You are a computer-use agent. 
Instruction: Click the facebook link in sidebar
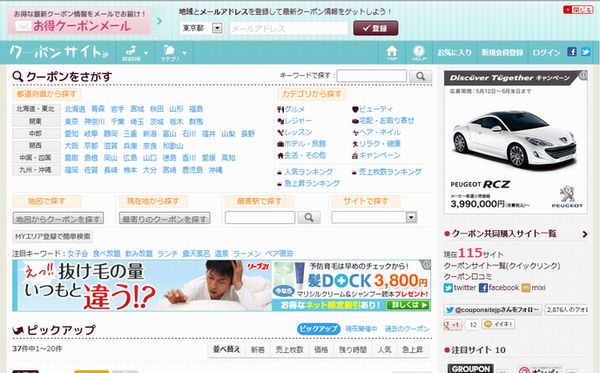pos(499,287)
